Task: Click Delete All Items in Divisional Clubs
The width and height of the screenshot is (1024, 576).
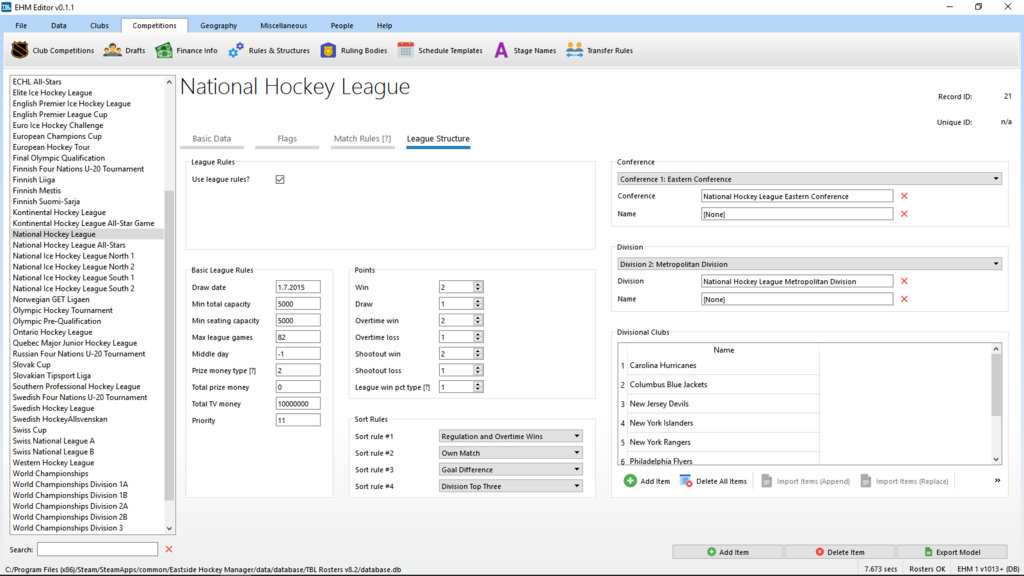Action: tap(713, 481)
